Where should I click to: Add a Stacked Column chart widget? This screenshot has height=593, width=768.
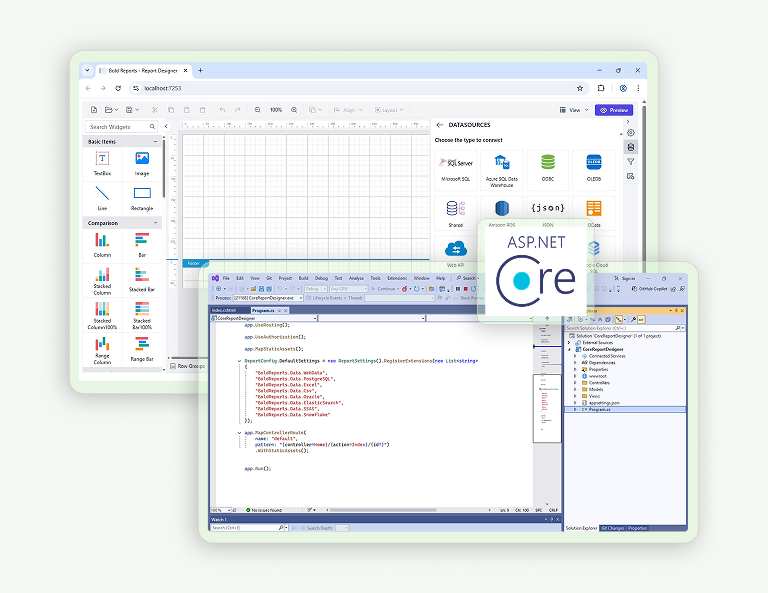[102, 281]
